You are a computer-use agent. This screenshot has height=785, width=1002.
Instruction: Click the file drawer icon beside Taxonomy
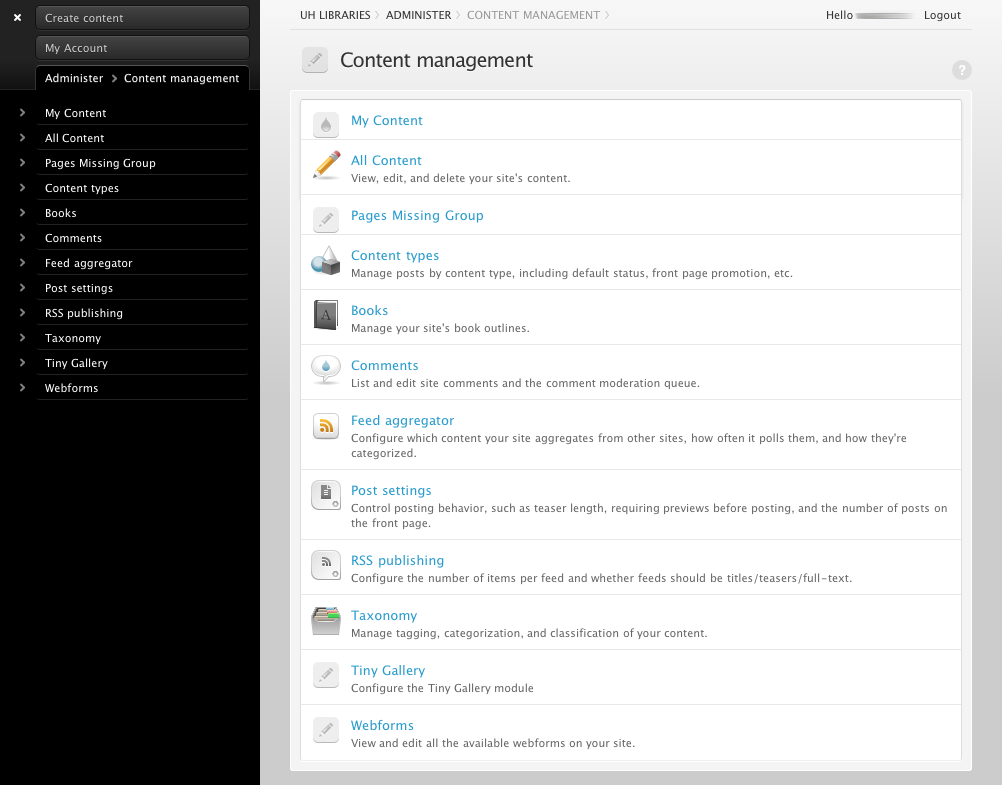tap(326, 621)
